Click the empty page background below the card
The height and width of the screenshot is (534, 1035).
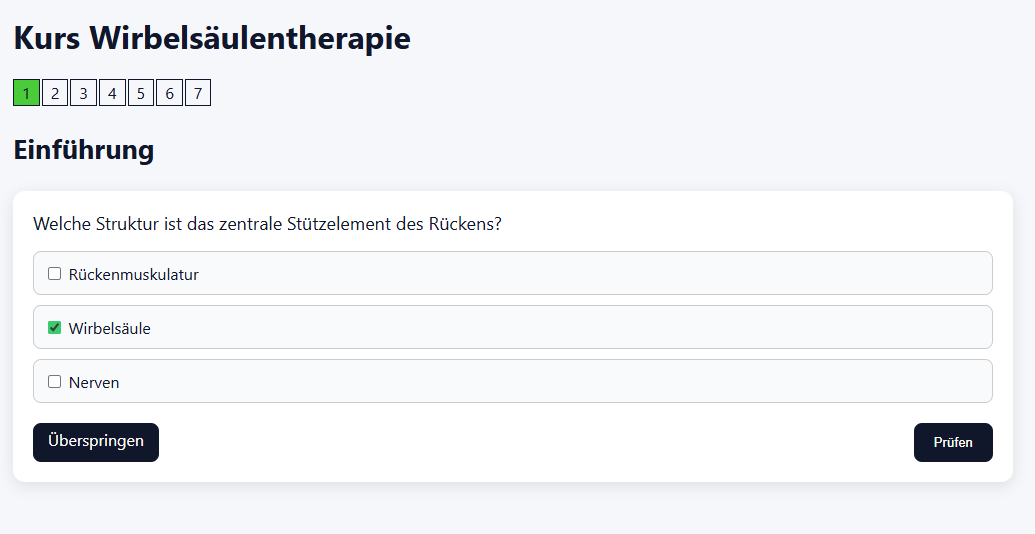pyautogui.click(x=517, y=510)
